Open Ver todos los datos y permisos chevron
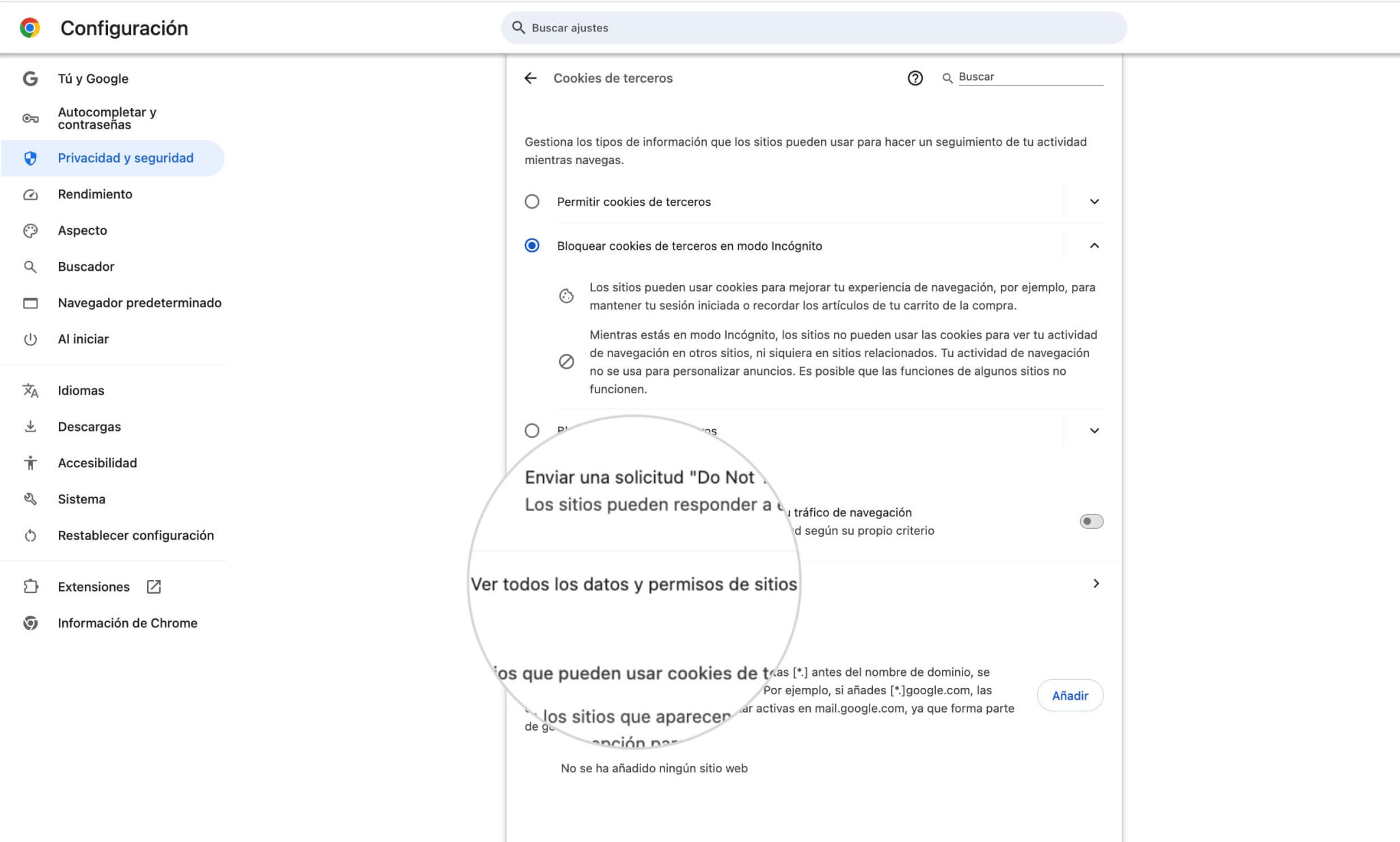 [x=1096, y=583]
